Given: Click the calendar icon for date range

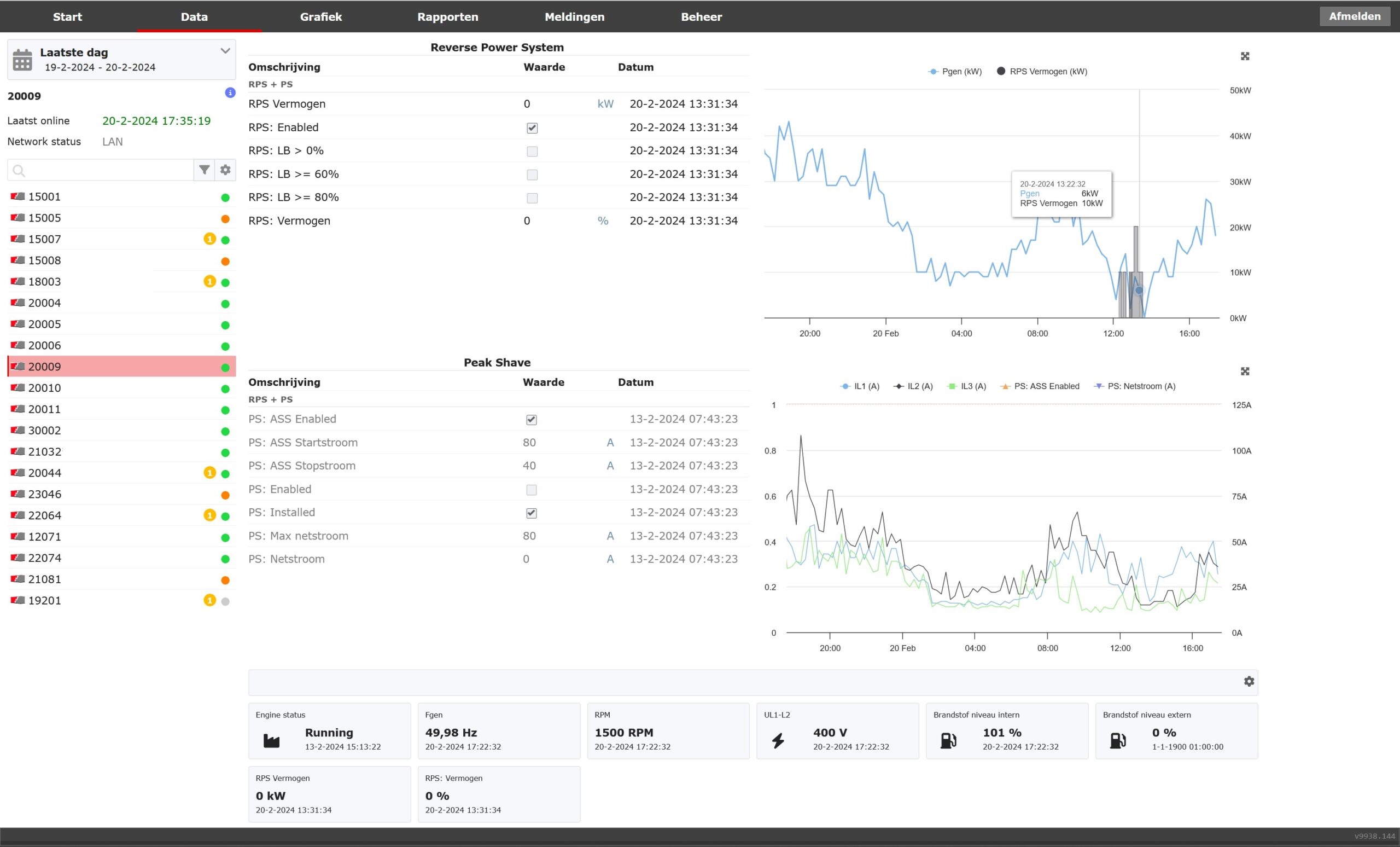Looking at the screenshot, I should click(x=22, y=60).
